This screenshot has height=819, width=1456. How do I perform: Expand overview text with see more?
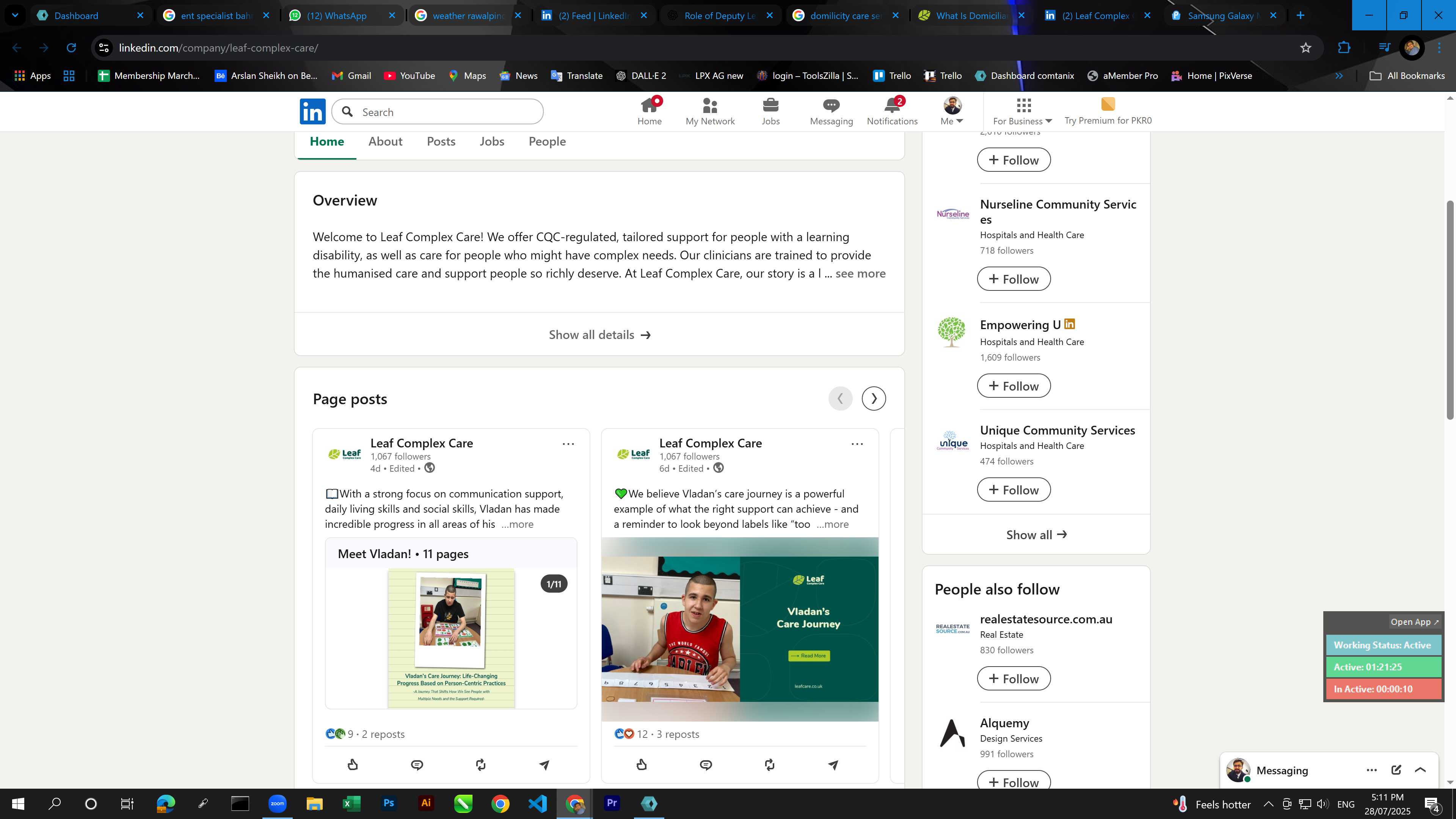click(x=860, y=273)
